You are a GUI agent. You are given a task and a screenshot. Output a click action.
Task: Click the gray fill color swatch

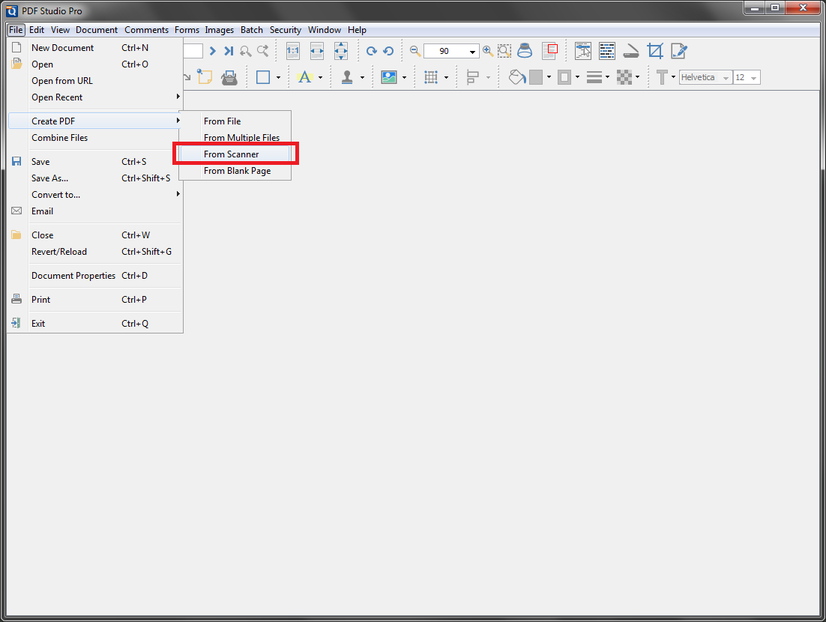coord(536,77)
